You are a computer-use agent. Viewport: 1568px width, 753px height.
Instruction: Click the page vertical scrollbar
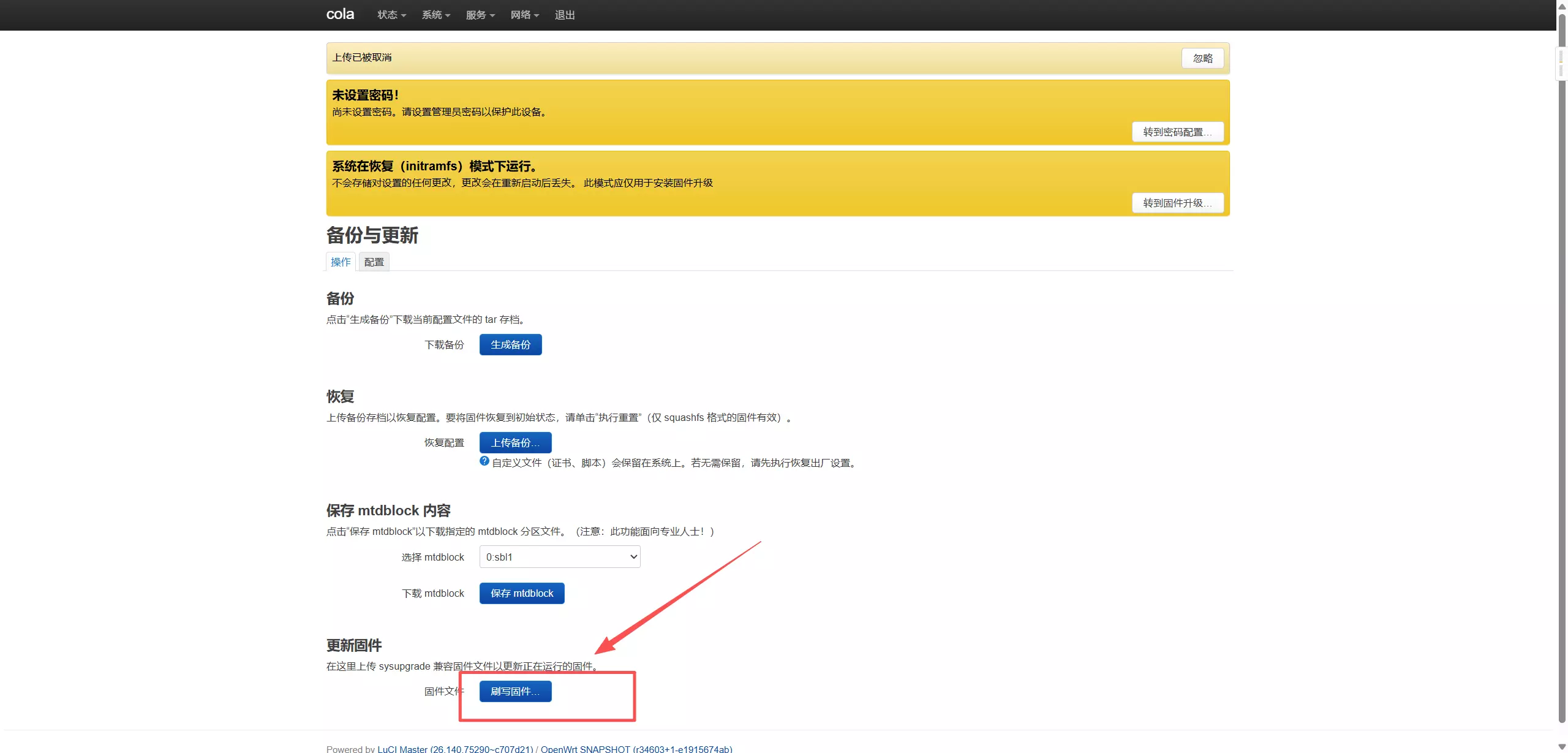1562,368
